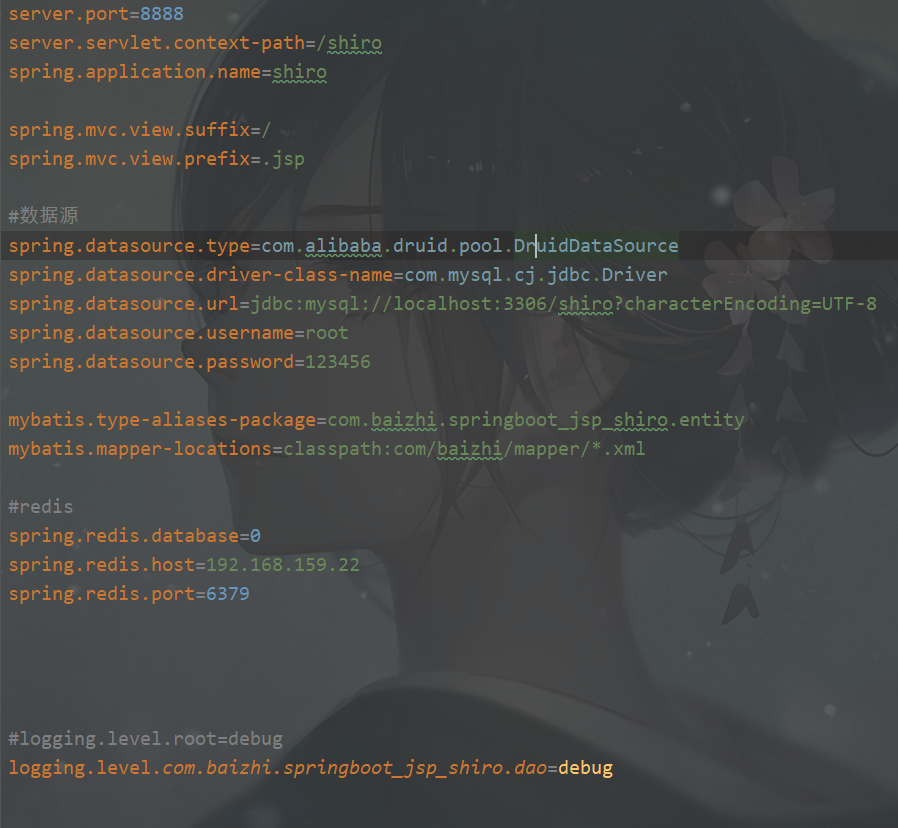Click the #redis comment line
Viewport: 898px width, 828px height.
pos(41,507)
